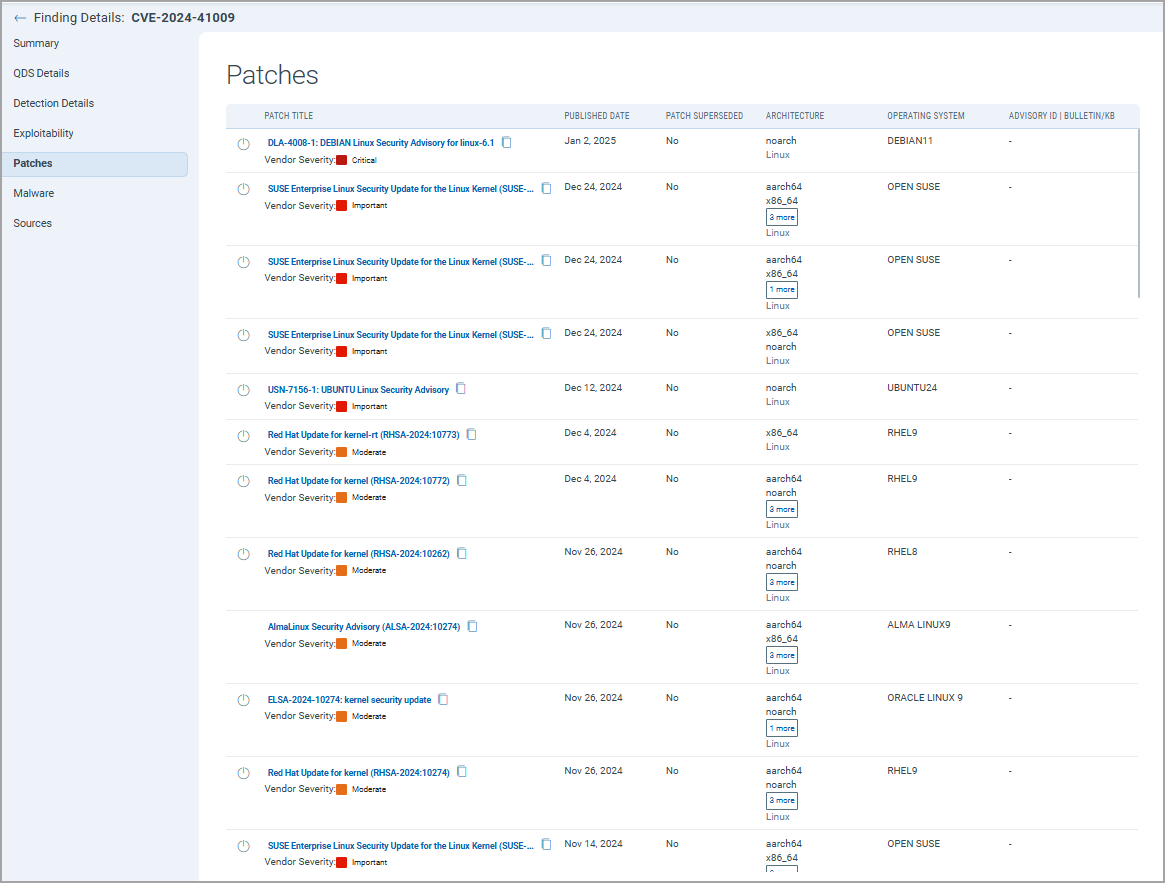Open Red Hat kernel update RHSA-2024:10772 link
This screenshot has height=883, width=1165.
click(x=358, y=481)
